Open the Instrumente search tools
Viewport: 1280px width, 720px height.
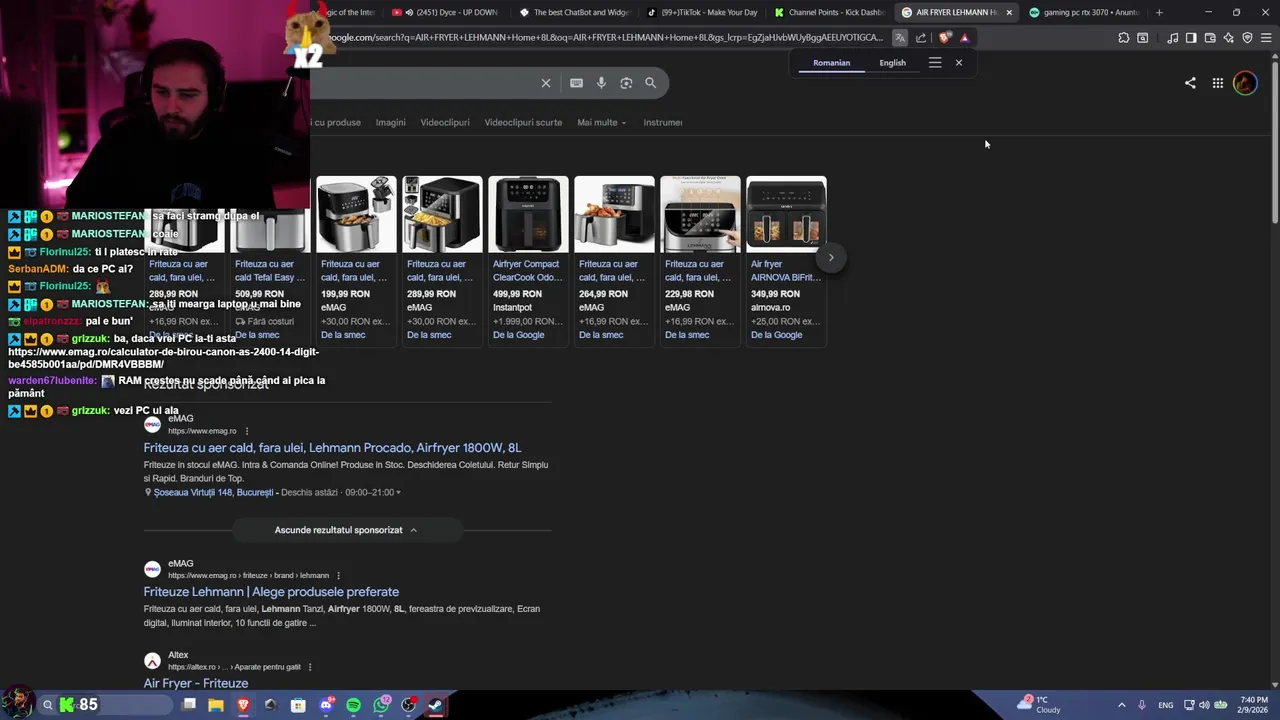click(x=663, y=122)
